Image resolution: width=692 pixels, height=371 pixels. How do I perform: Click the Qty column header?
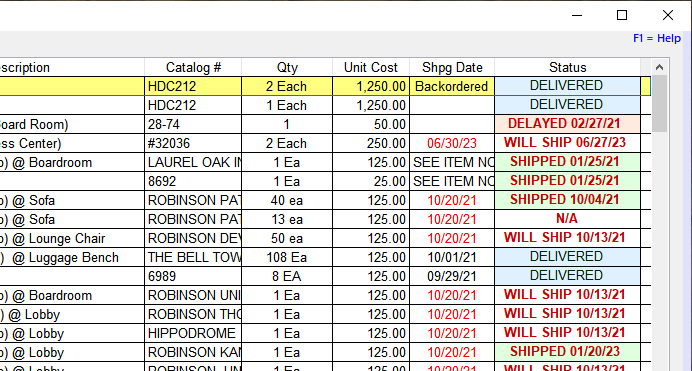pos(287,67)
